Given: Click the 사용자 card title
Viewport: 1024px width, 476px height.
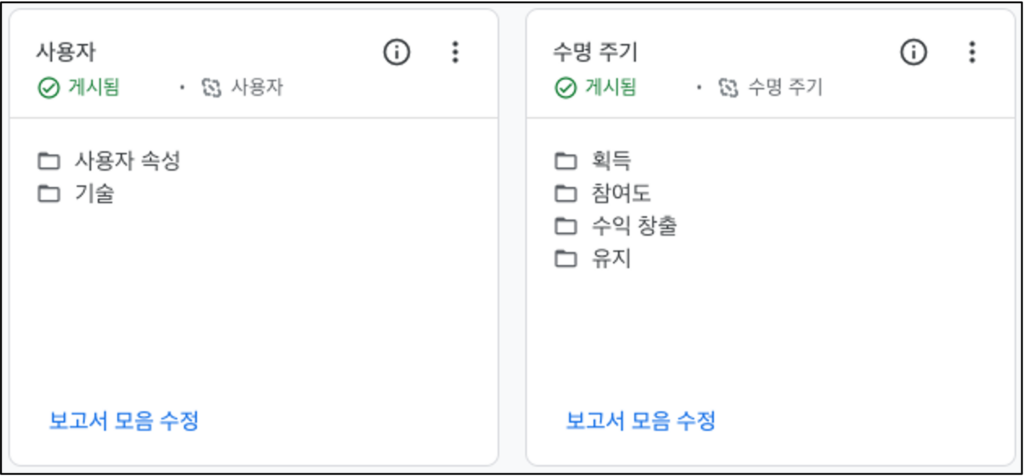Looking at the screenshot, I should click(67, 52).
